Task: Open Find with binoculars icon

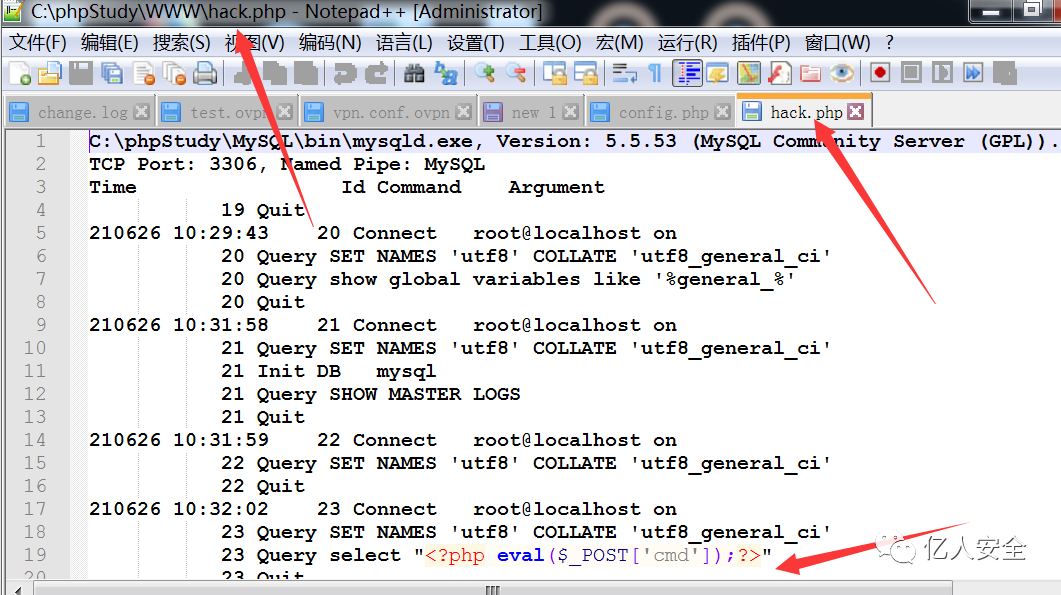Action: (414, 73)
